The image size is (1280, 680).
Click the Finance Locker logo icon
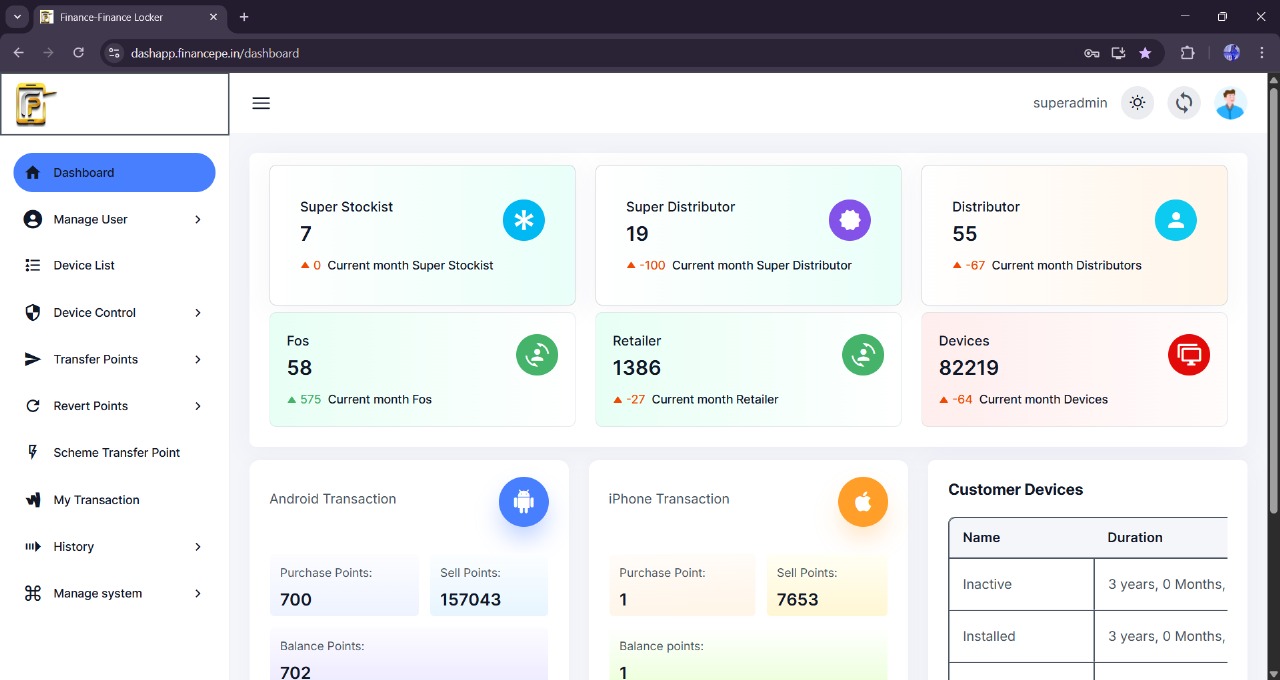(x=35, y=104)
